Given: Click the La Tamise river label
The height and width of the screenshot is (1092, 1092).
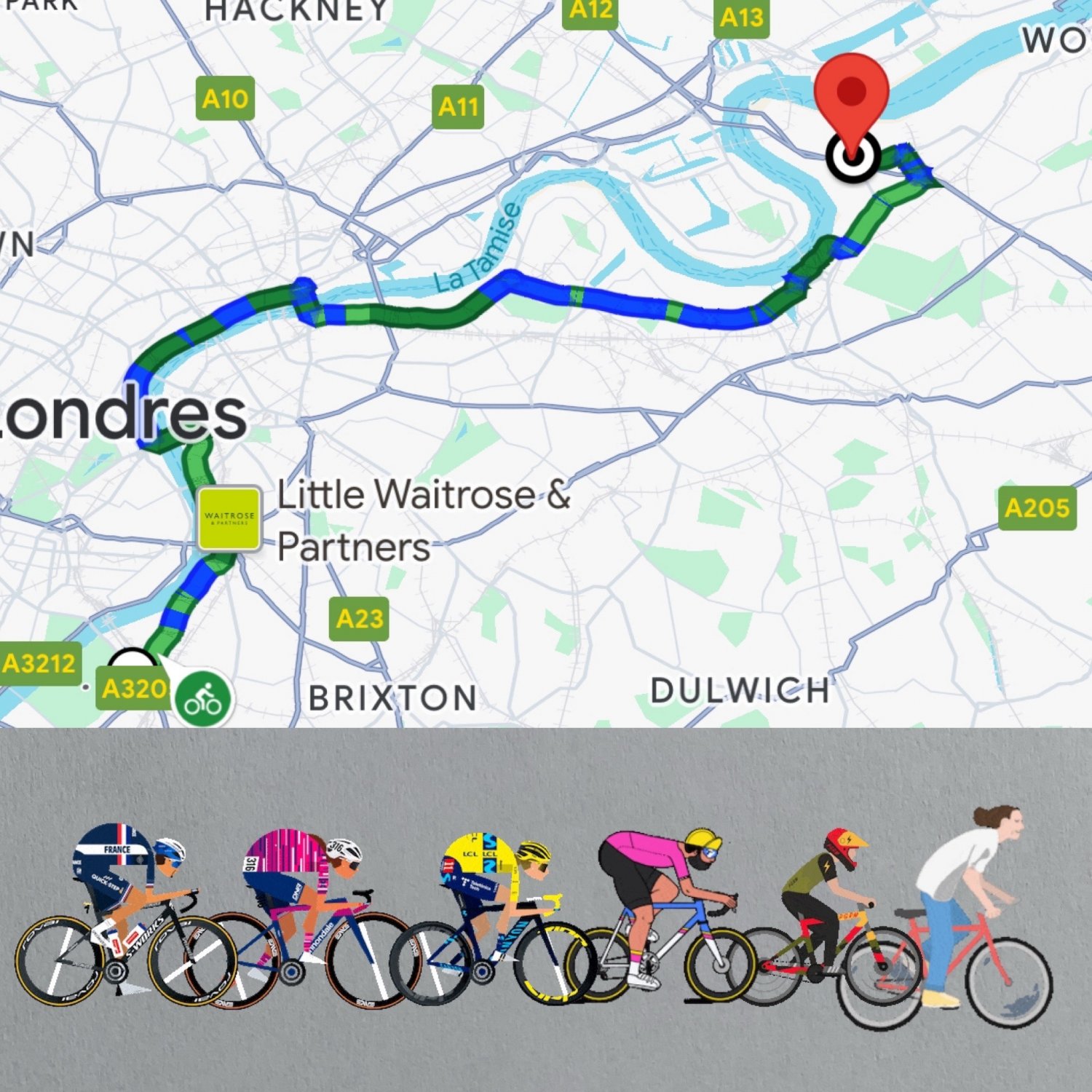Looking at the screenshot, I should tap(478, 248).
